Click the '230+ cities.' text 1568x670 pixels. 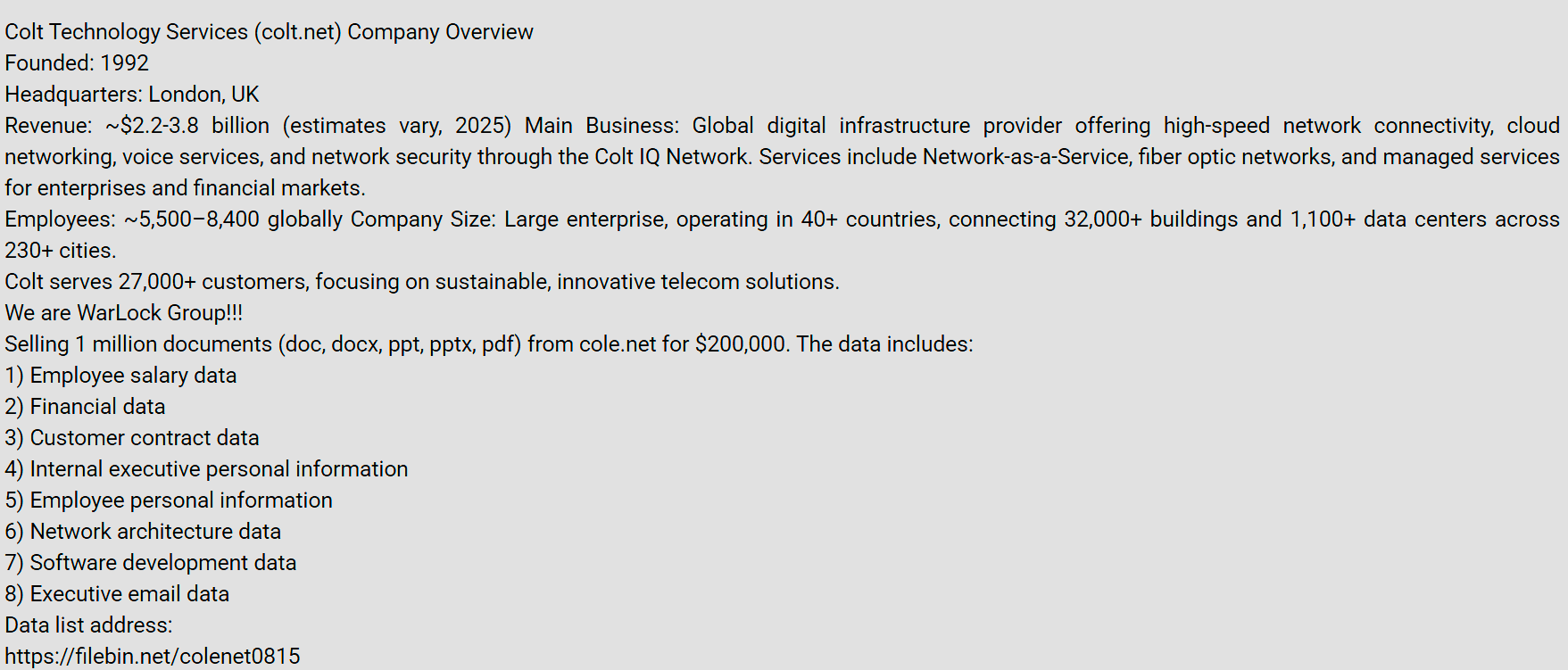[x=61, y=251]
